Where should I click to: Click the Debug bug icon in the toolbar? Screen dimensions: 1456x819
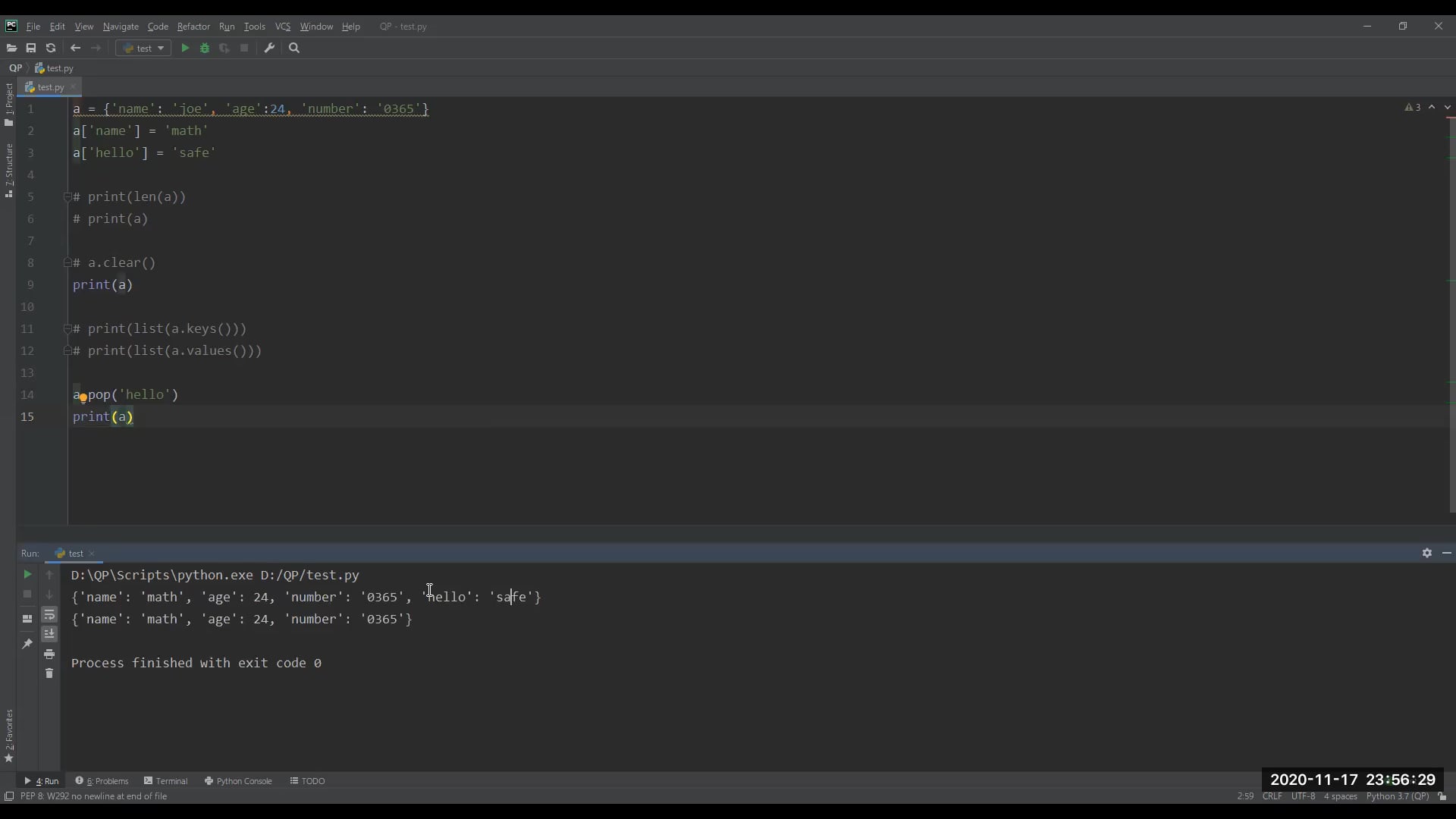coord(205,48)
